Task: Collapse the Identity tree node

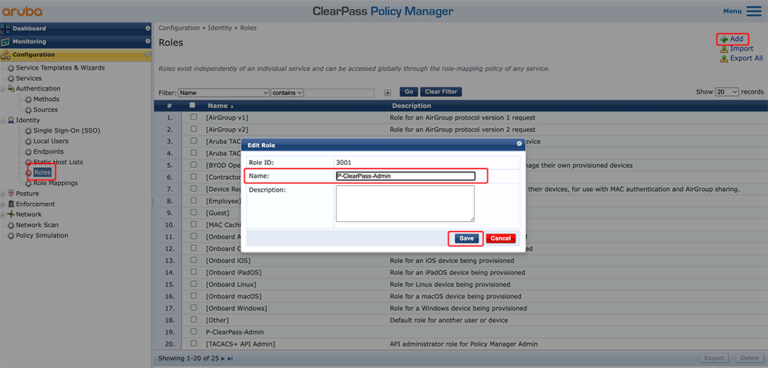Action: (3, 120)
